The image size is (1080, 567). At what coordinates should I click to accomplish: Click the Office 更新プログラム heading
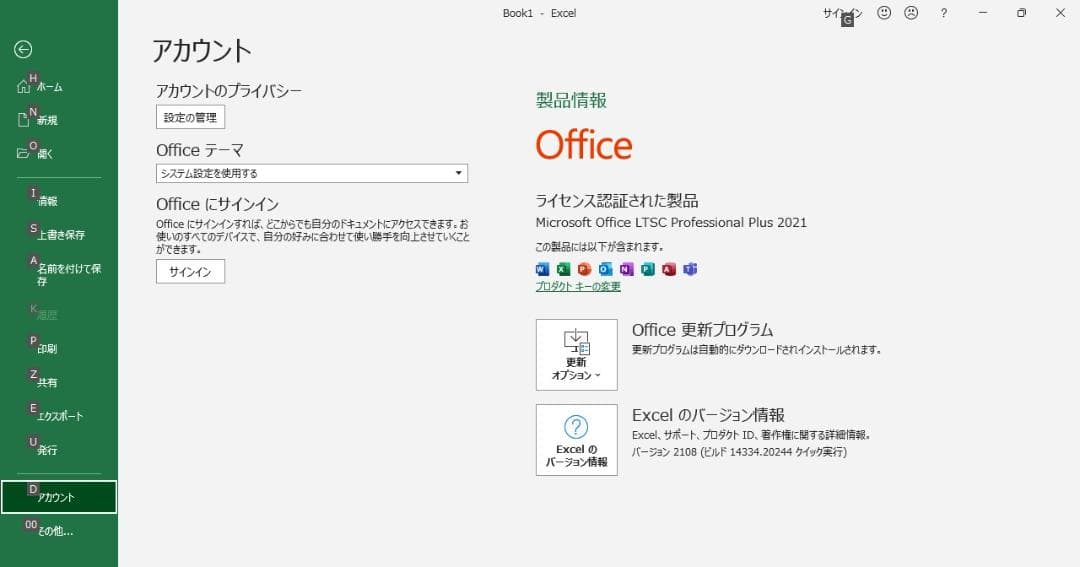click(x=703, y=329)
